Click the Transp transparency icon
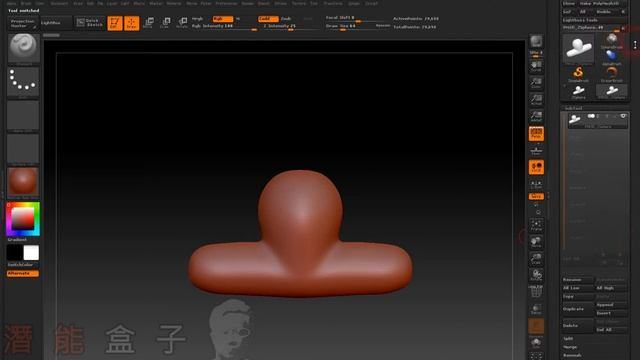 (536, 309)
